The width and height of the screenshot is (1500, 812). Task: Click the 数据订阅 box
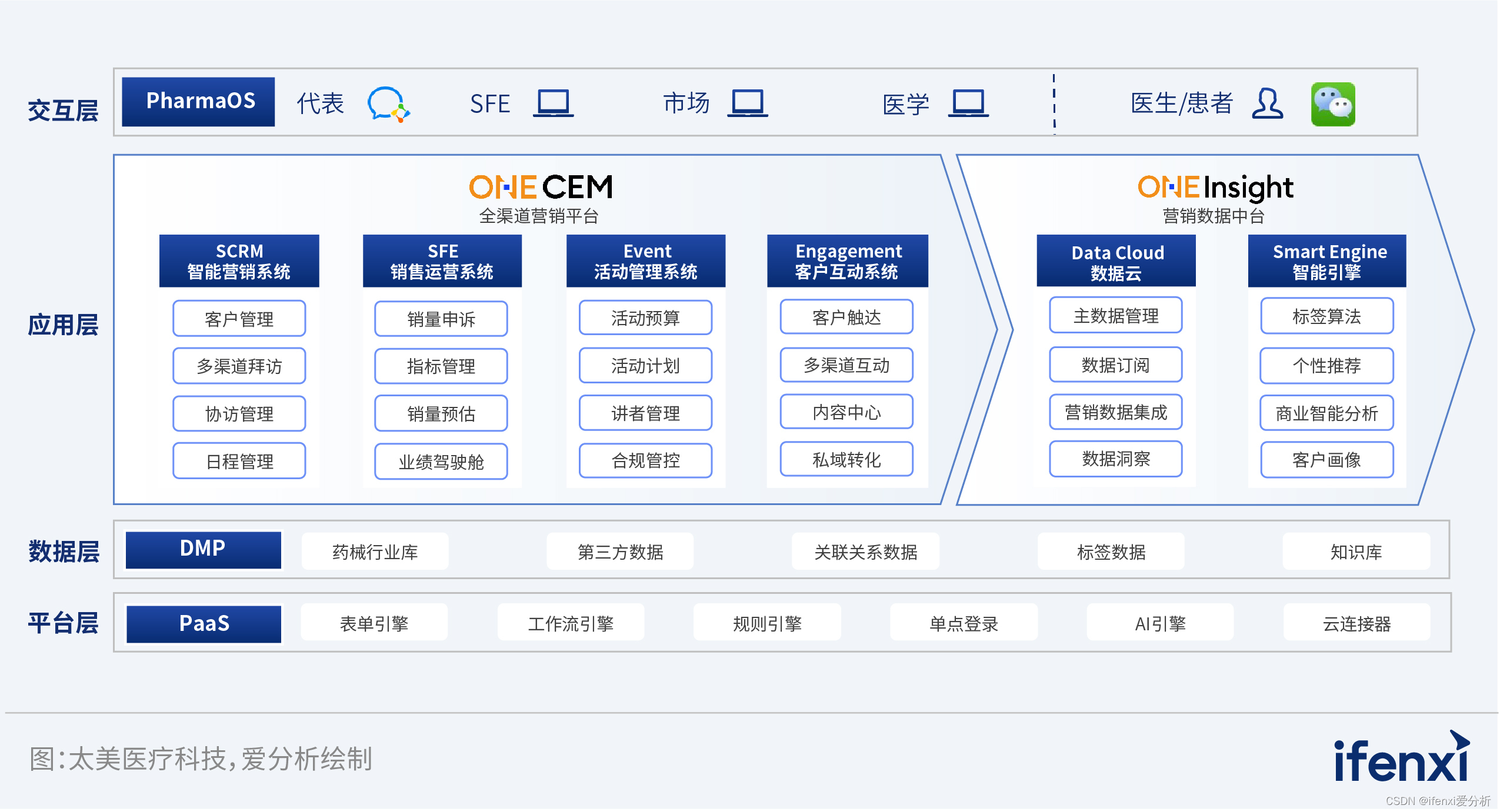(x=1116, y=365)
